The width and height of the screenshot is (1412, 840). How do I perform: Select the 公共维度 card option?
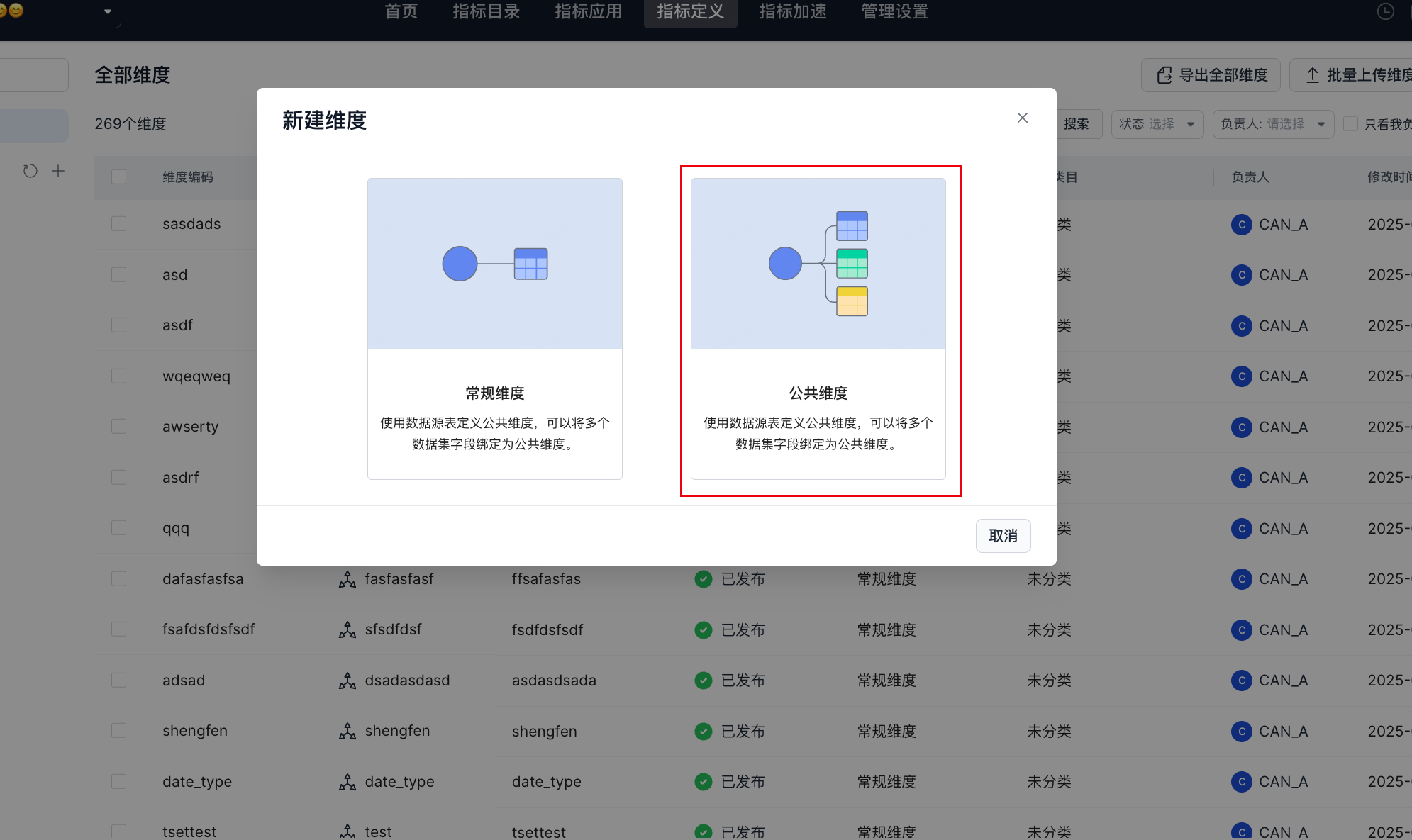tap(818, 329)
